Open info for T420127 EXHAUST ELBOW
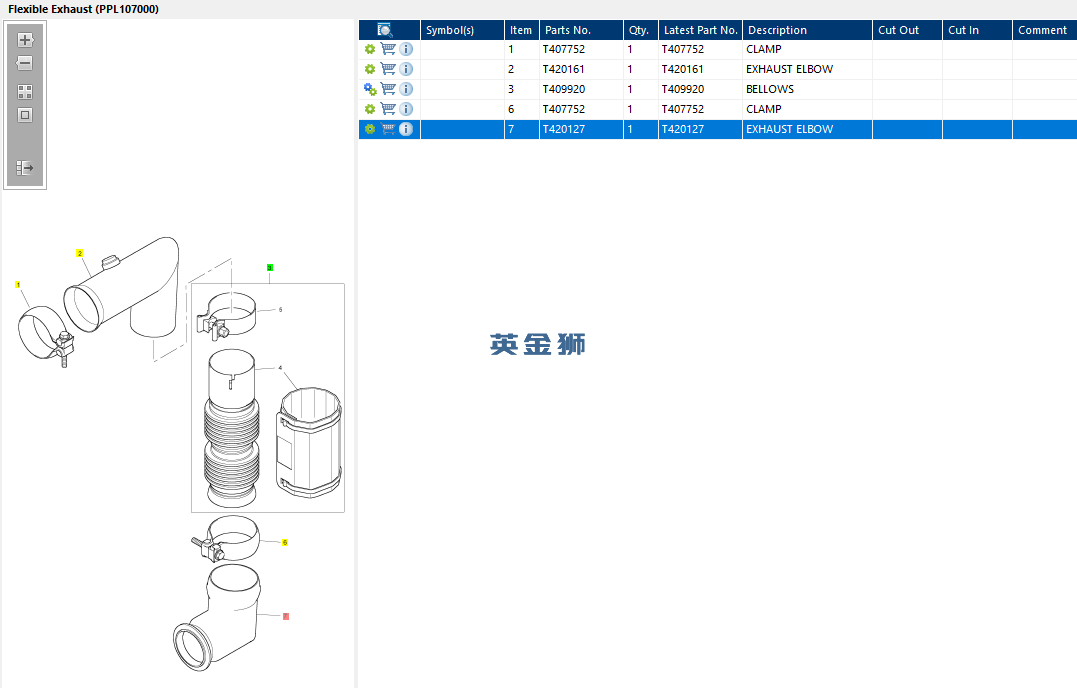This screenshot has width=1077, height=688. (406, 129)
